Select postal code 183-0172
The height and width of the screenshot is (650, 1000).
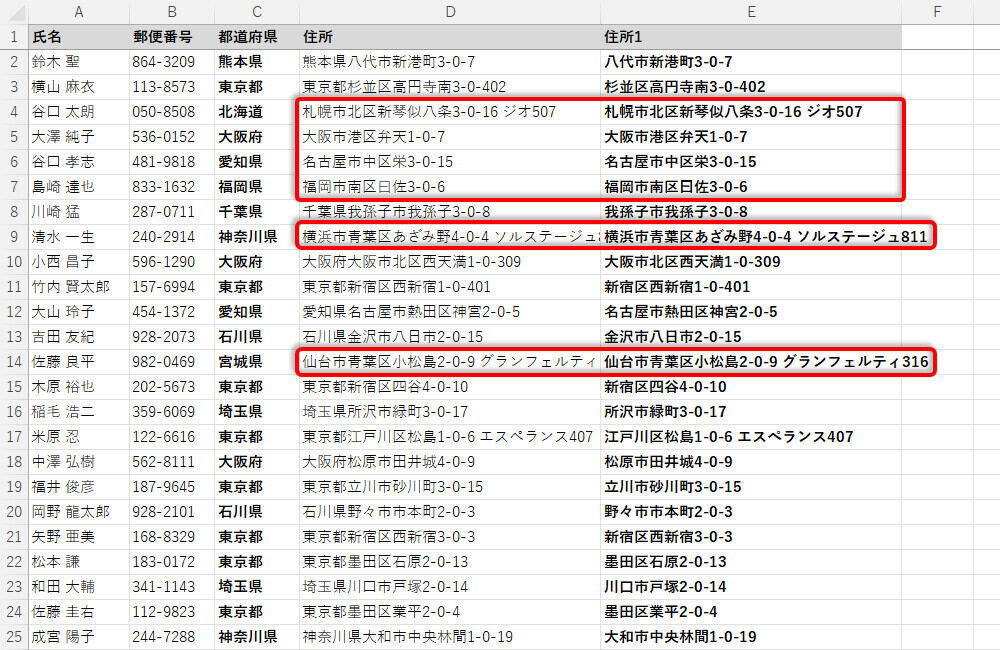[172, 562]
